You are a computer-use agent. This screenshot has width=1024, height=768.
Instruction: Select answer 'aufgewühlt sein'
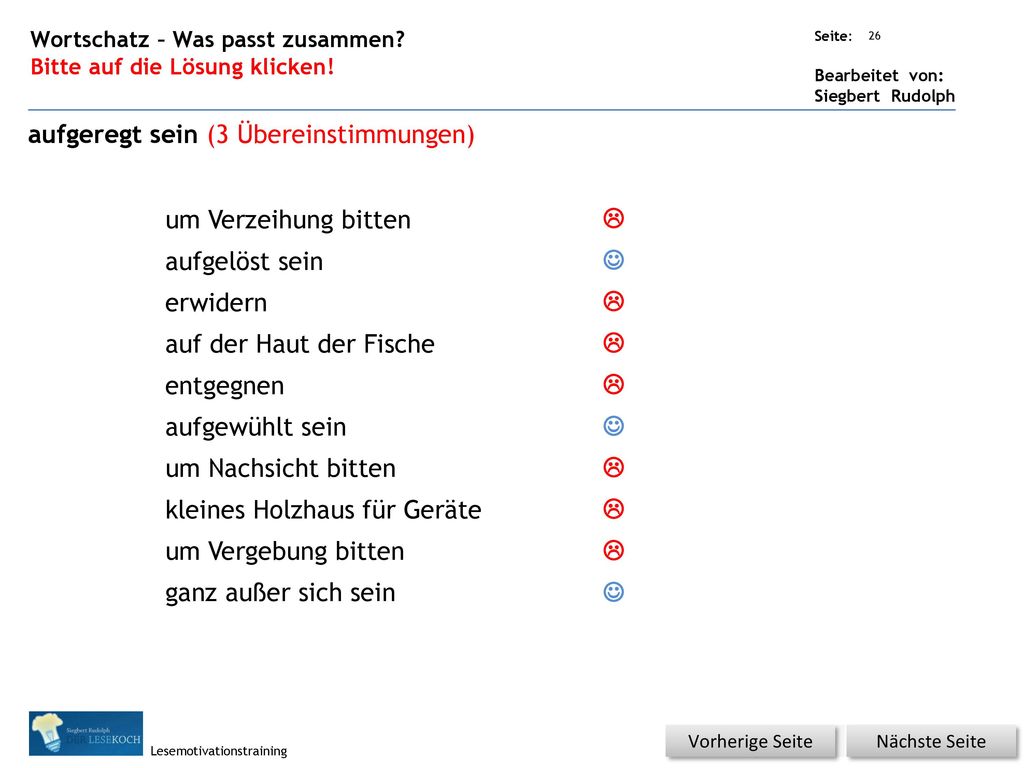pyautogui.click(x=255, y=427)
